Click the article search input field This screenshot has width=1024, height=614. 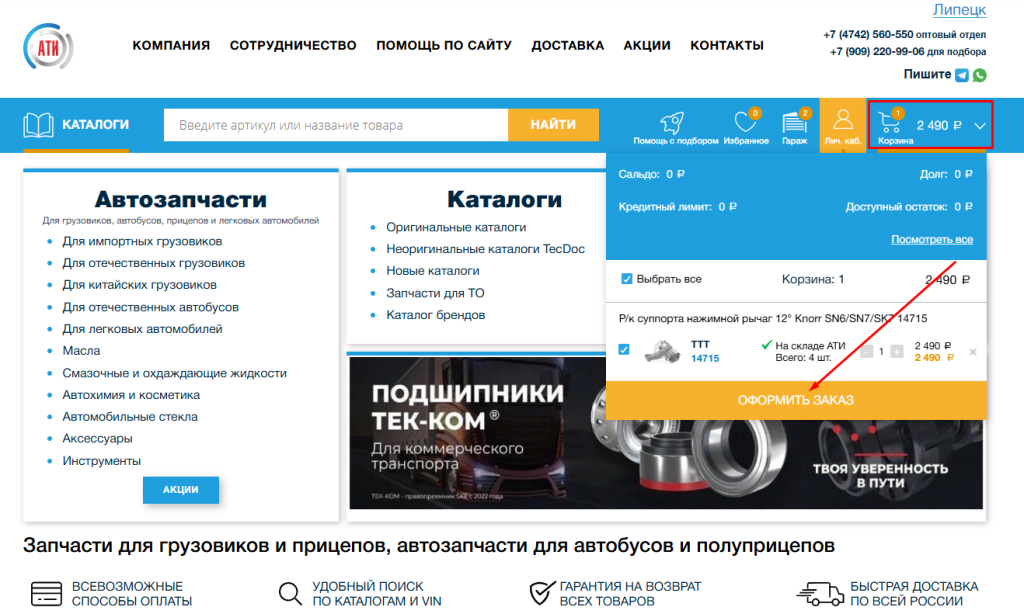(335, 125)
